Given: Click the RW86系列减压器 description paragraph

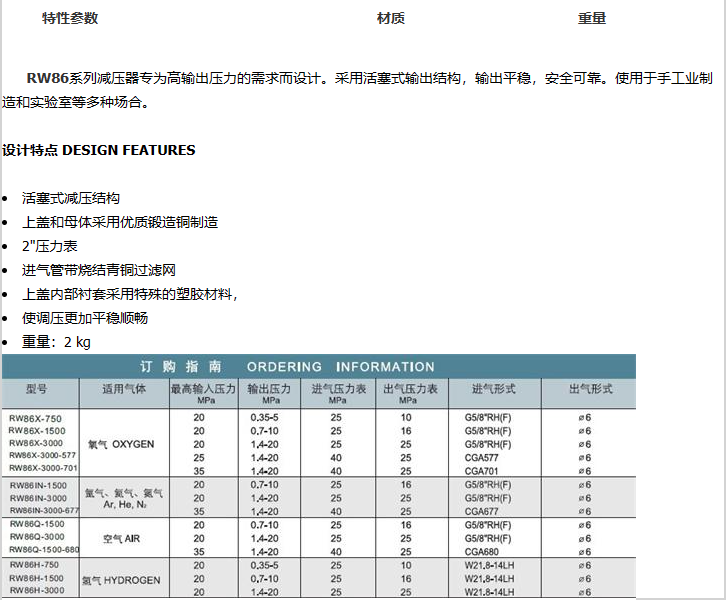Looking at the screenshot, I should pos(357,90).
